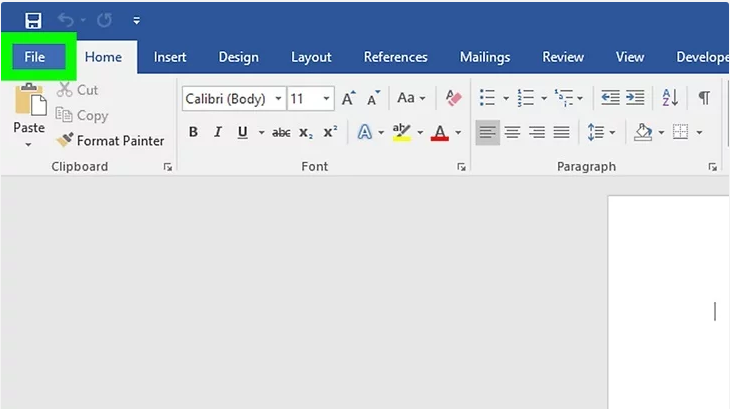Open the font name dropdown arrow

click(x=278, y=99)
